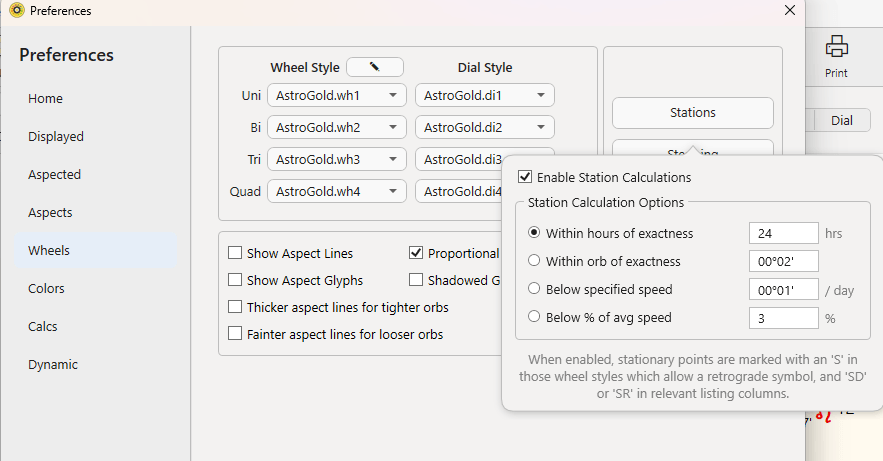Click the Stations button

[x=693, y=113]
